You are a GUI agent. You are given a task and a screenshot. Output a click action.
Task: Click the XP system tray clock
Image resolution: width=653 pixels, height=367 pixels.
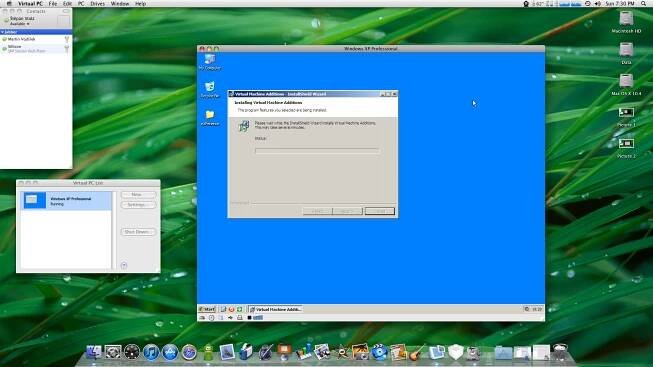click(537, 309)
